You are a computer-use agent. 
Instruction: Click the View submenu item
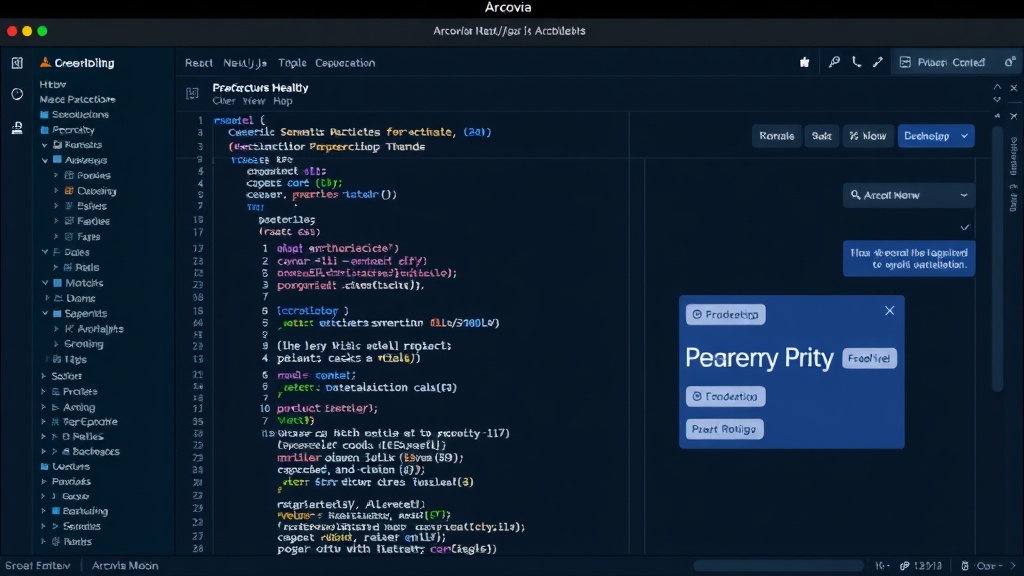(253, 101)
